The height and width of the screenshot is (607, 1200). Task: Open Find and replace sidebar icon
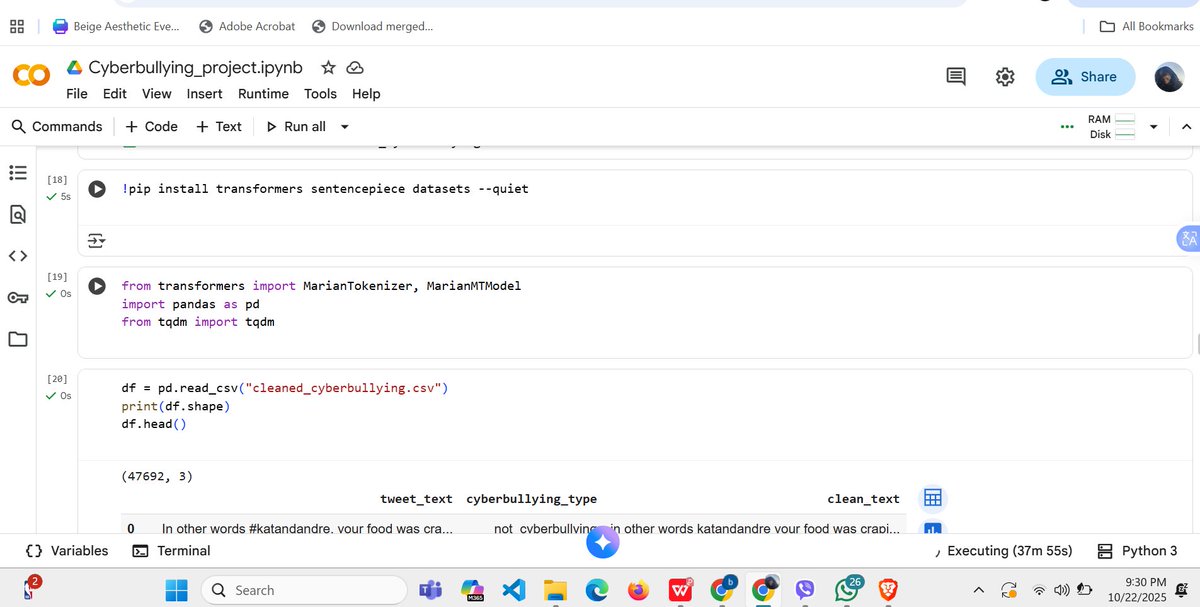(x=18, y=214)
